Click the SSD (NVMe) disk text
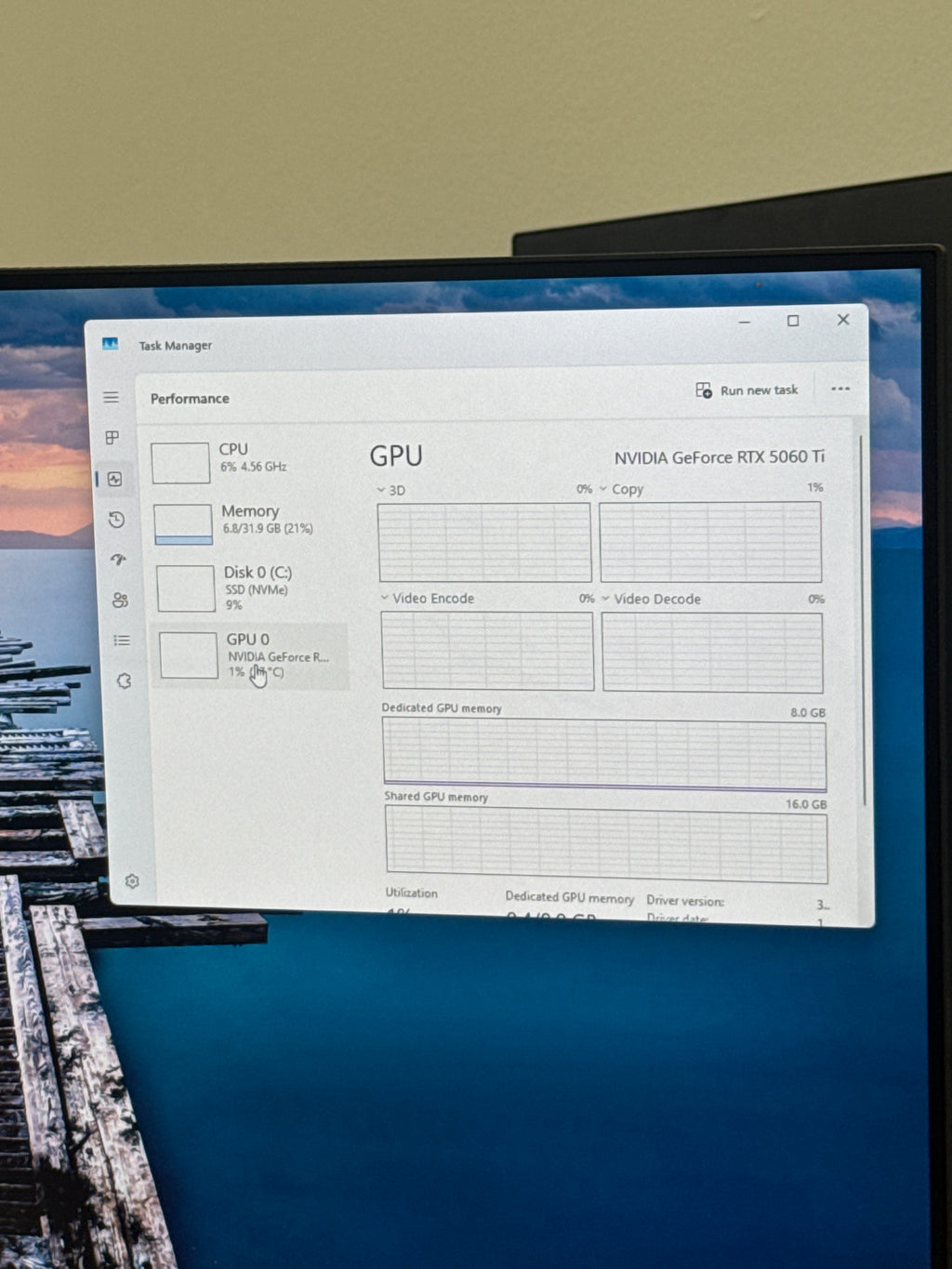The image size is (952, 1269). point(257,589)
